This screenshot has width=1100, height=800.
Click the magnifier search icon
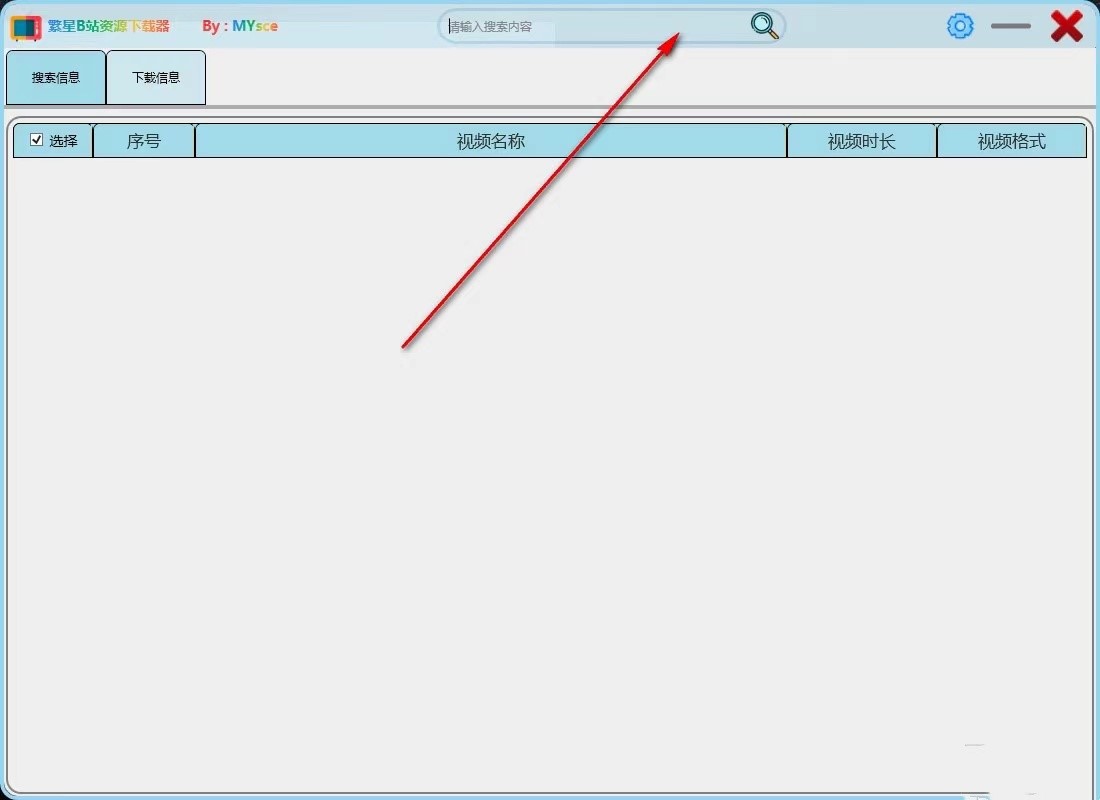point(764,26)
